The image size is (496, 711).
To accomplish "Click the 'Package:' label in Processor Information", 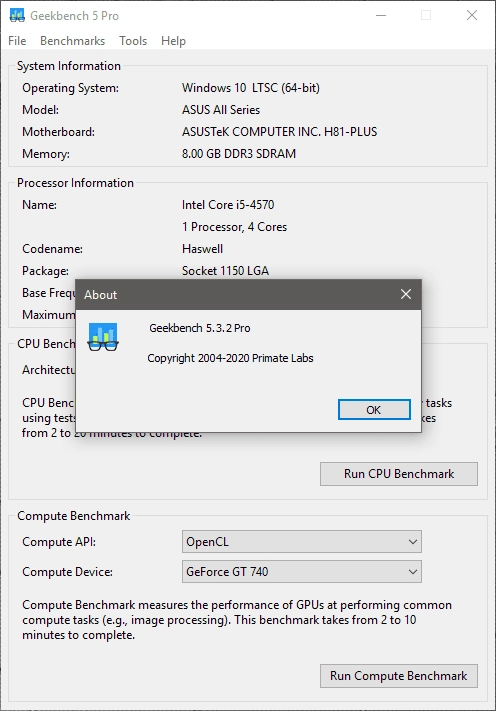I will (x=45, y=271).
